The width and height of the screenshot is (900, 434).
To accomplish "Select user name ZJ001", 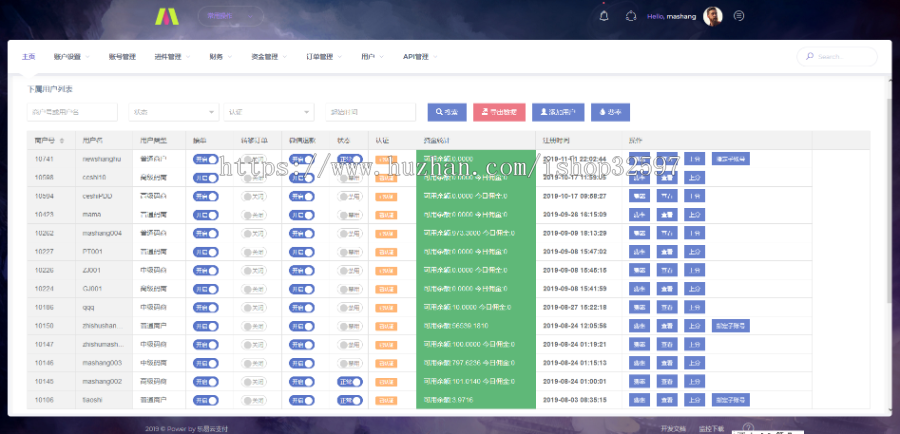I will click(92, 270).
